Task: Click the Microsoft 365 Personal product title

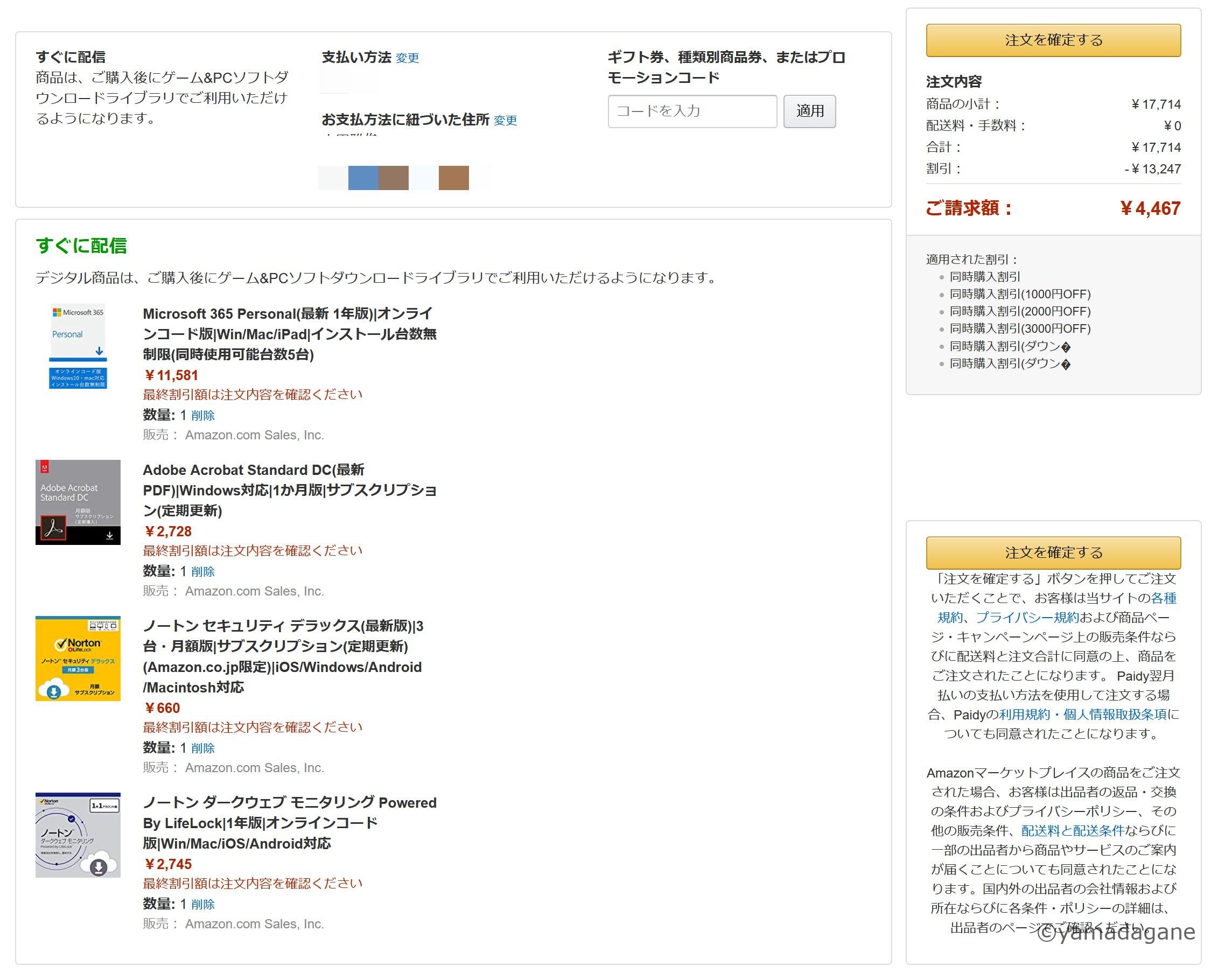Action: tap(289, 334)
